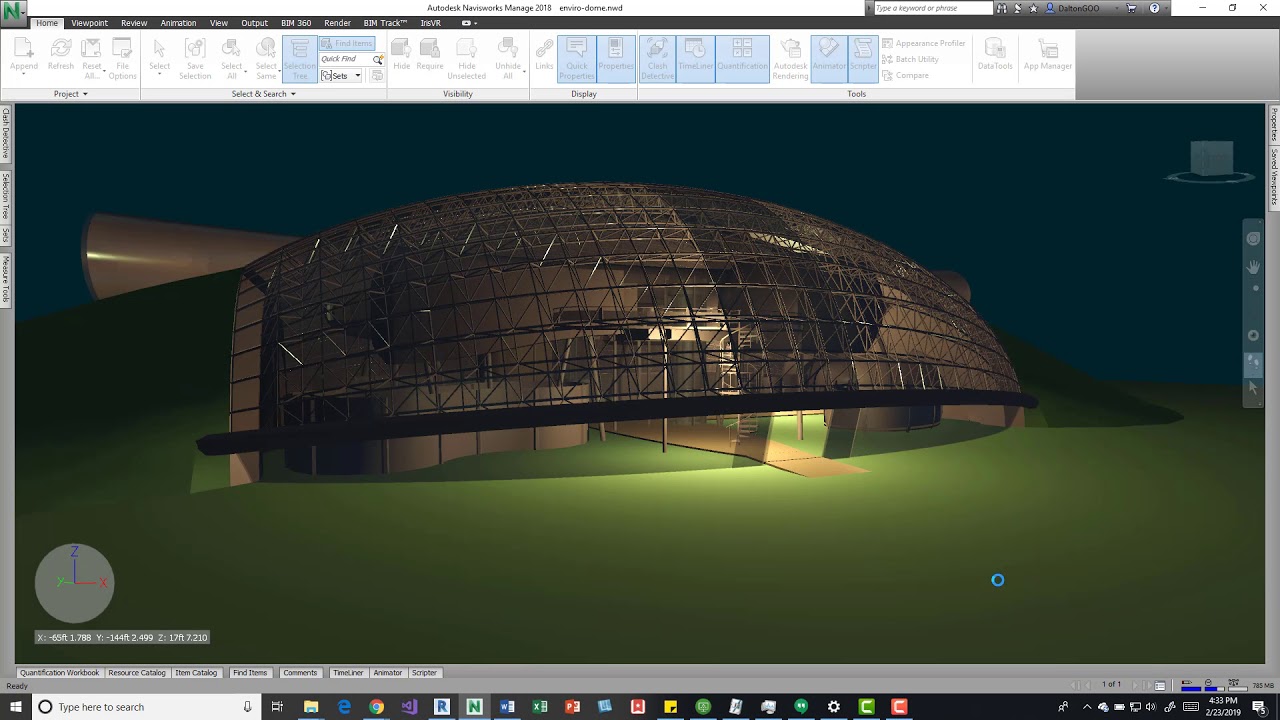Image resolution: width=1280 pixels, height=720 pixels.
Task: Open the Resource Catalog bottom tab
Action: [x=137, y=673]
